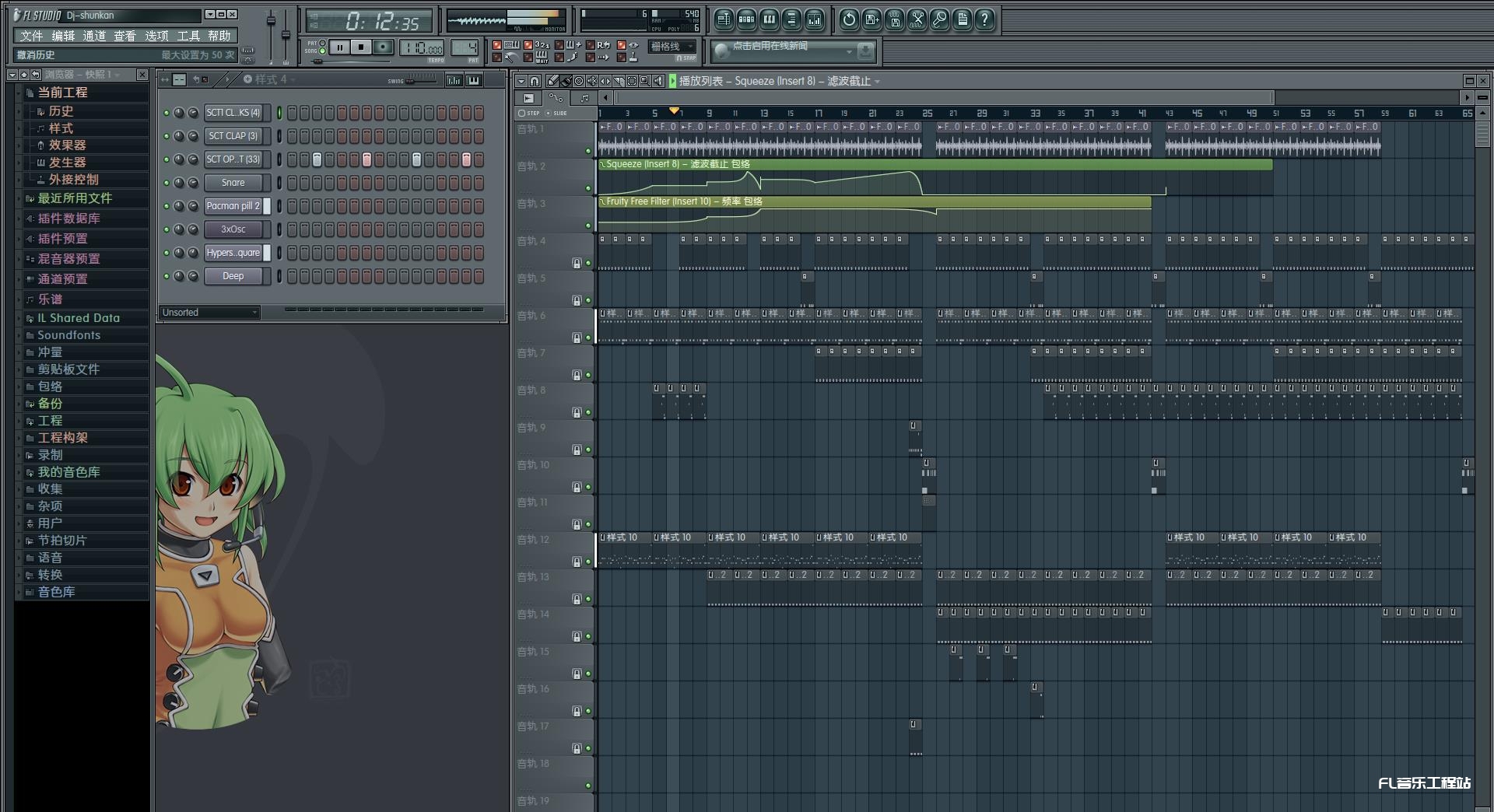The width and height of the screenshot is (1494, 812).
Task: Toggle Deep channel mute LED
Action: (x=166, y=276)
